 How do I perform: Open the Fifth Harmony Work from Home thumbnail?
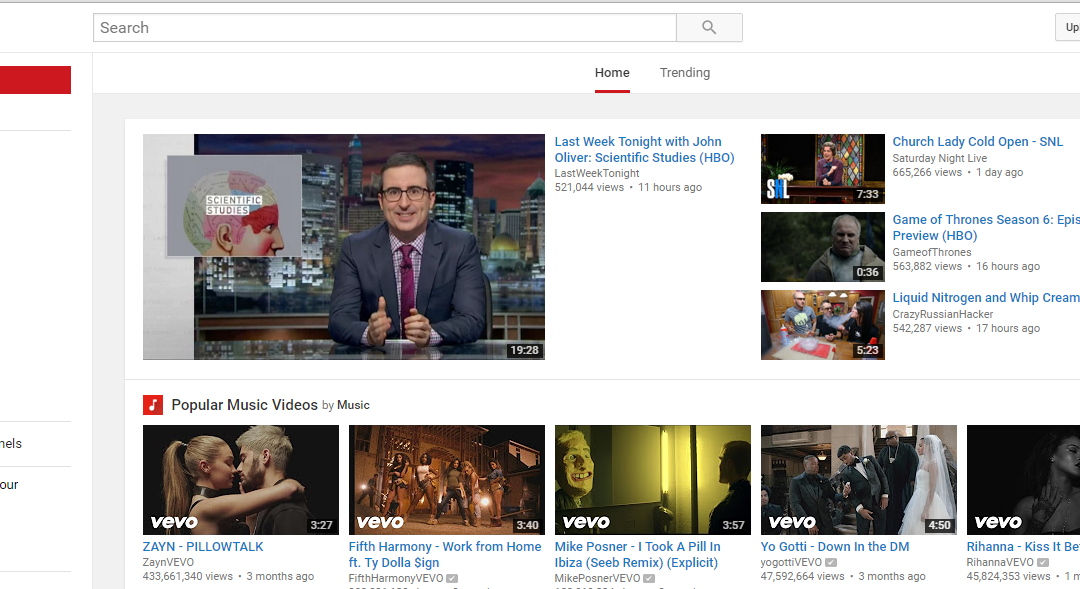coord(446,479)
